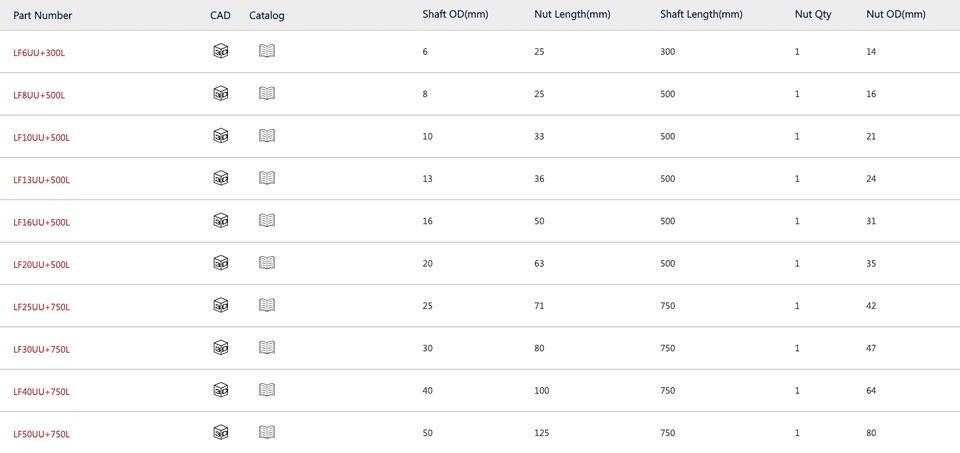Open catalog book icon for LF6UU+300L
Screen dimensions: 960x453
pyautogui.click(x=267, y=51)
